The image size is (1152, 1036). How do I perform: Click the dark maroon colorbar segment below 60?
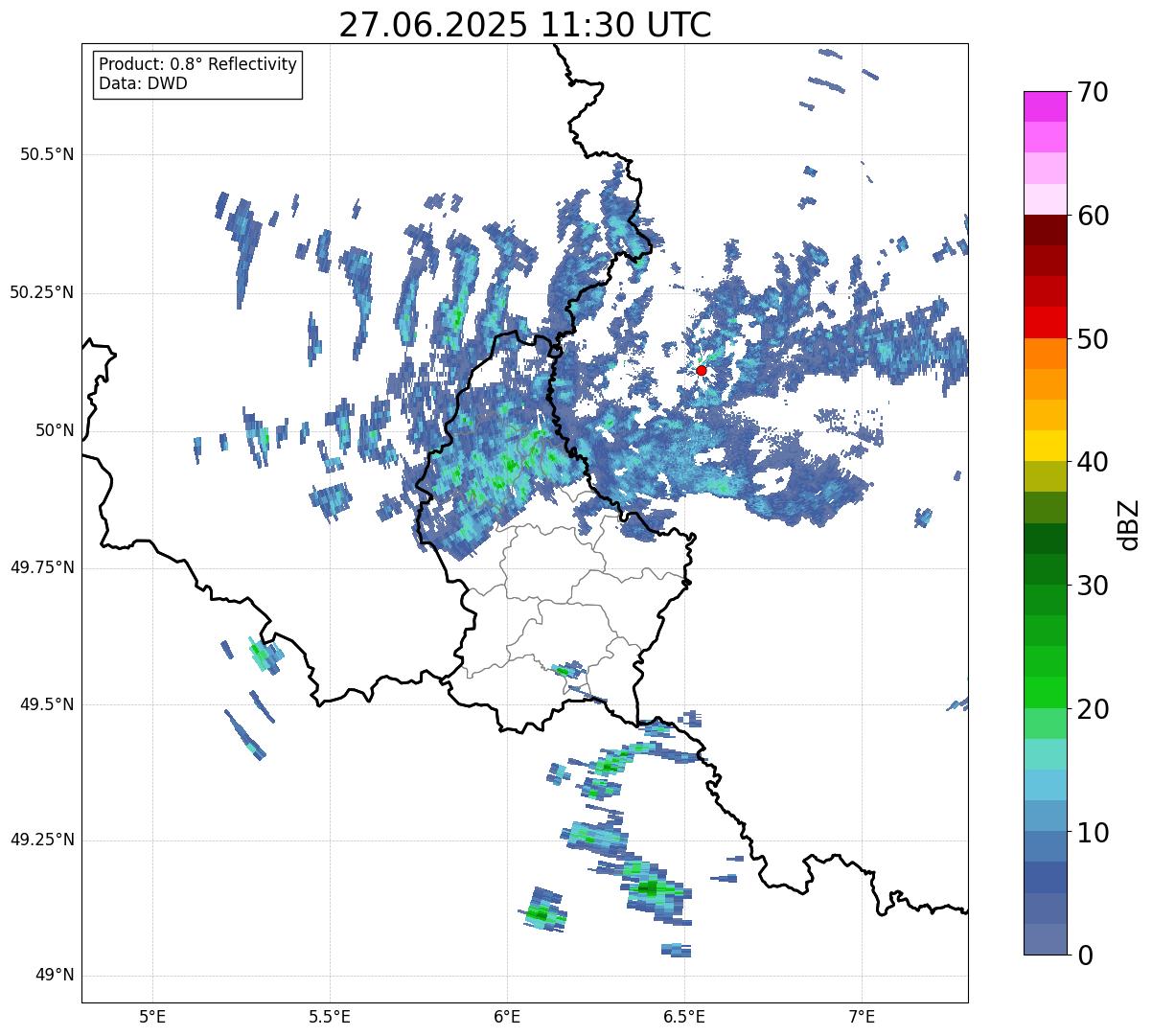(x=1046, y=230)
